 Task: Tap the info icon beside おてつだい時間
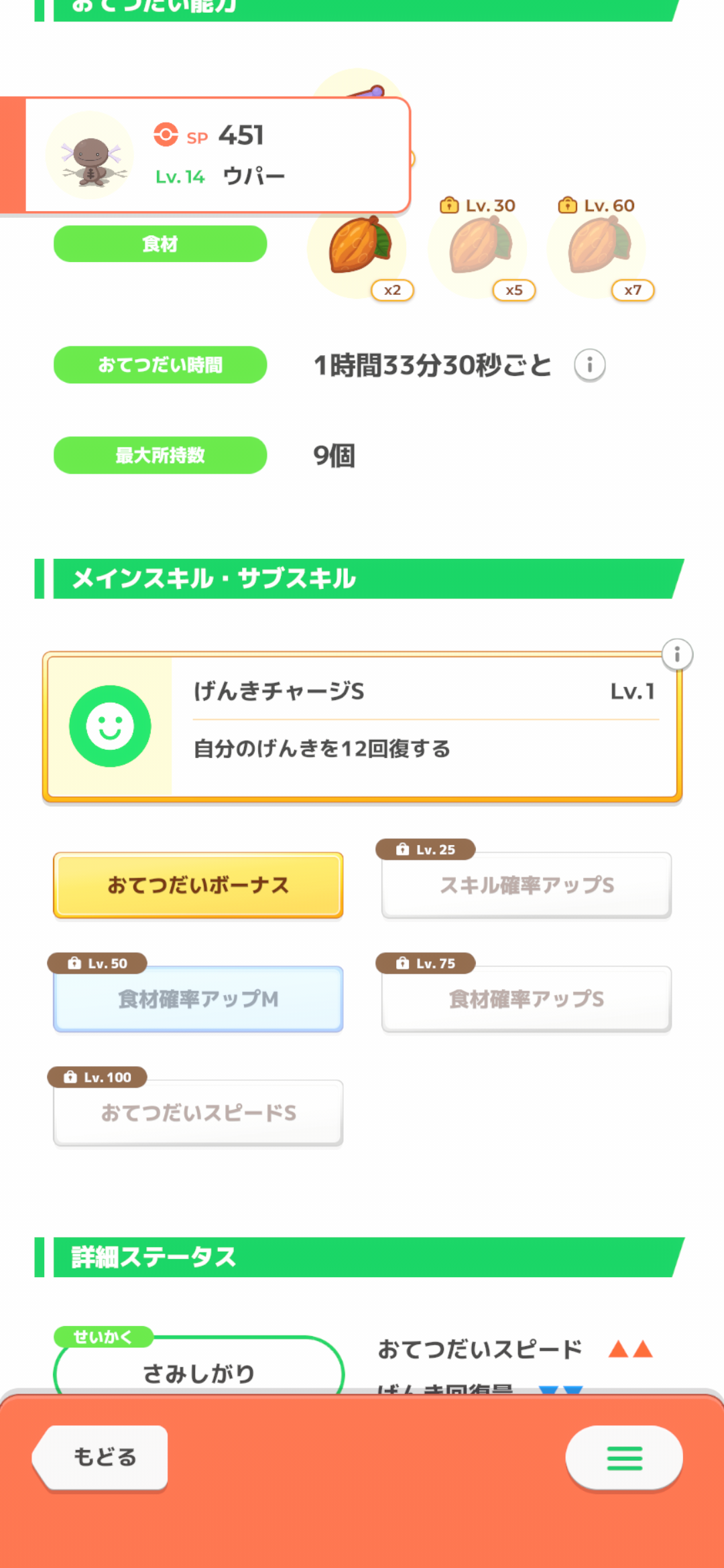point(590,365)
